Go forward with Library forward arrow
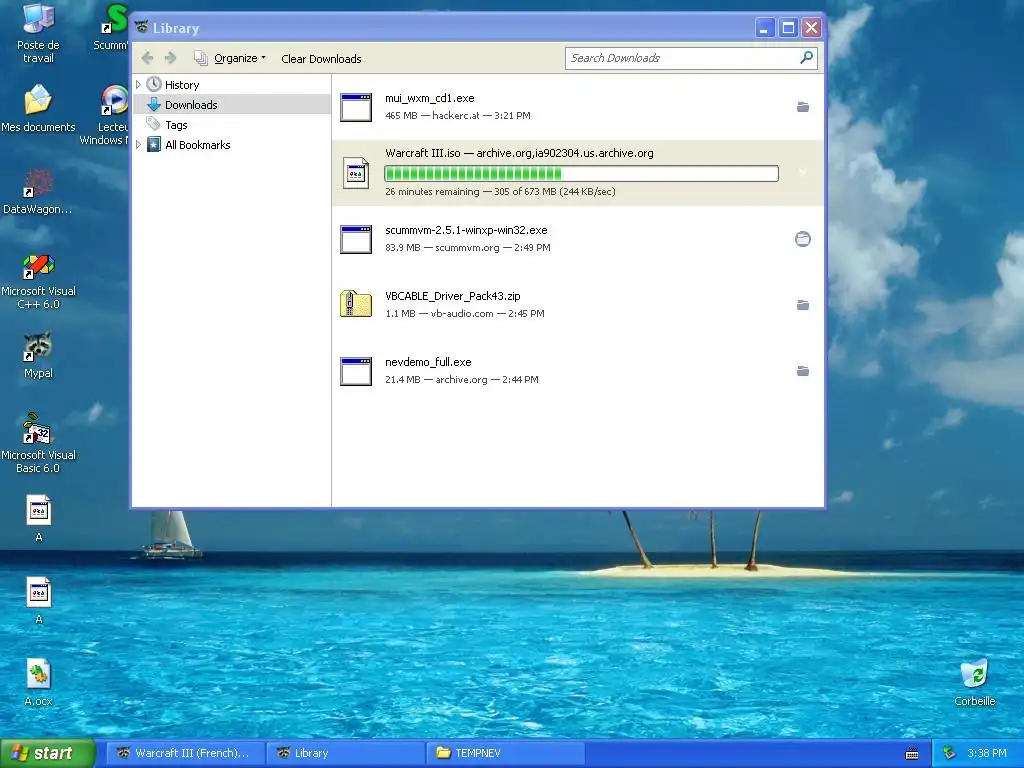Viewport: 1024px width, 768px height. 170,58
